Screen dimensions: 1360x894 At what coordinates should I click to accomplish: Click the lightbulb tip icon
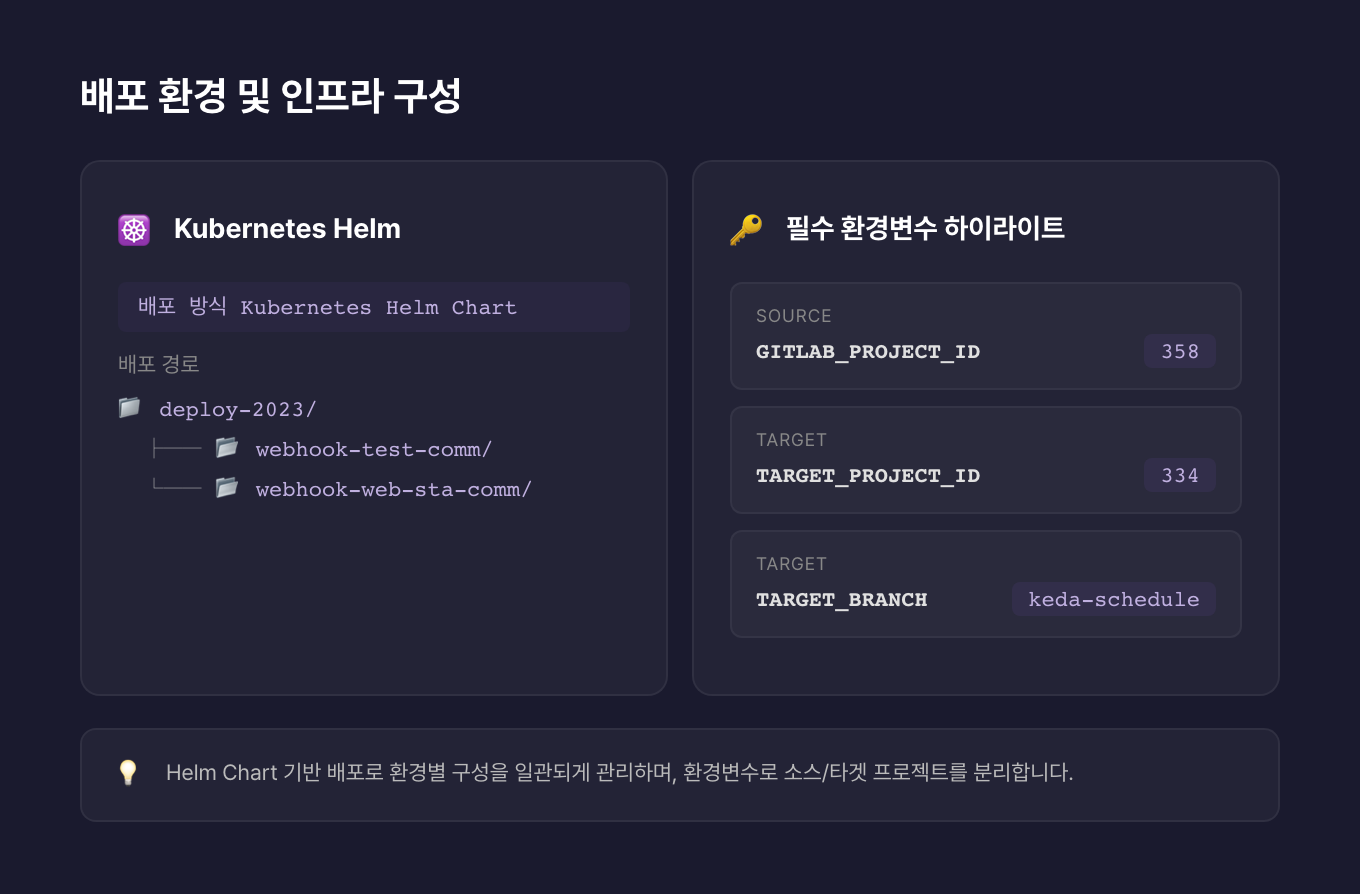click(x=128, y=772)
